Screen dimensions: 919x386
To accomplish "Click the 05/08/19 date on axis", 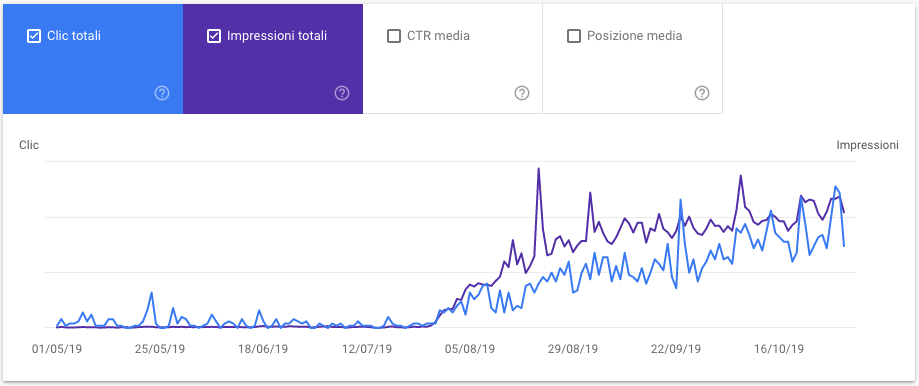I will click(469, 349).
